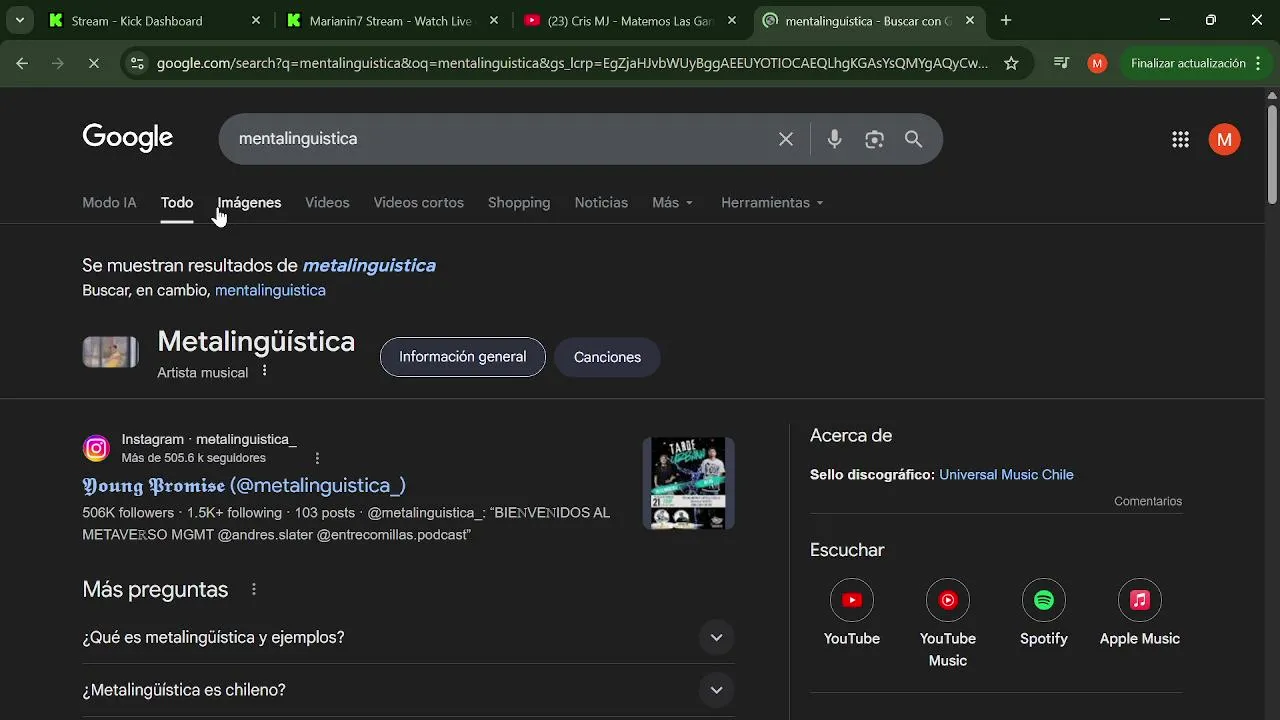This screenshot has height=720, width=1280.
Task: Expand ¿Qué es metalingüística y ejemplos?
Action: [408, 638]
